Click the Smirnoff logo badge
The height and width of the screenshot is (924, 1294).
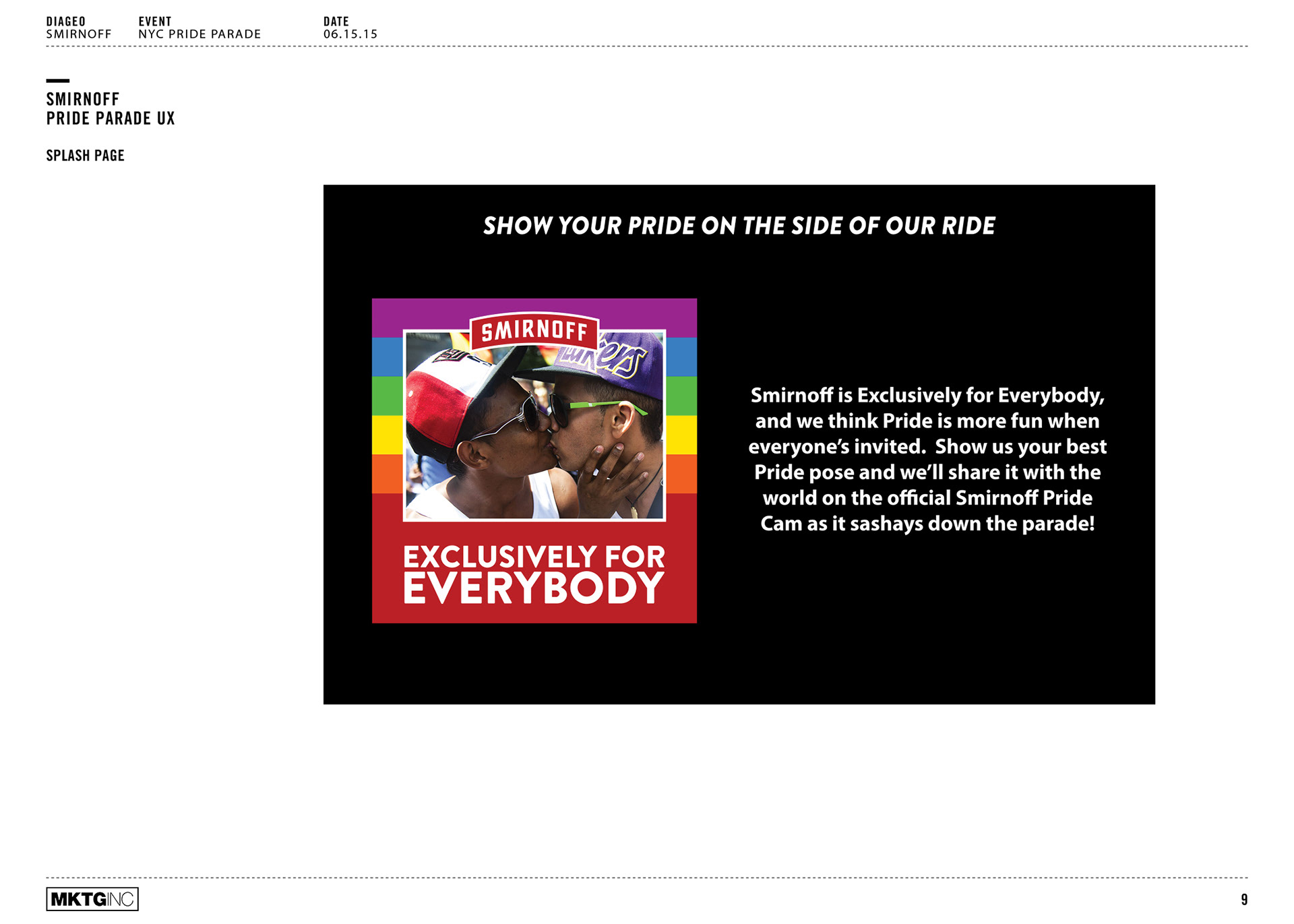534,331
